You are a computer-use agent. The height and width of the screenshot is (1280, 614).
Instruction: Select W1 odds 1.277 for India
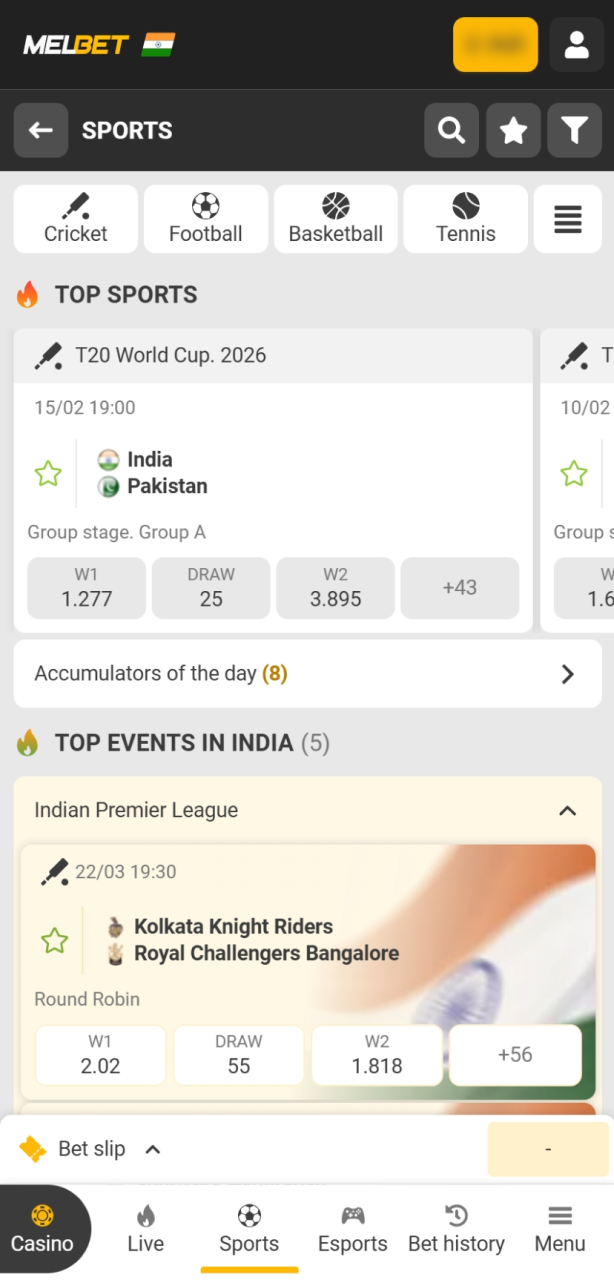click(87, 588)
